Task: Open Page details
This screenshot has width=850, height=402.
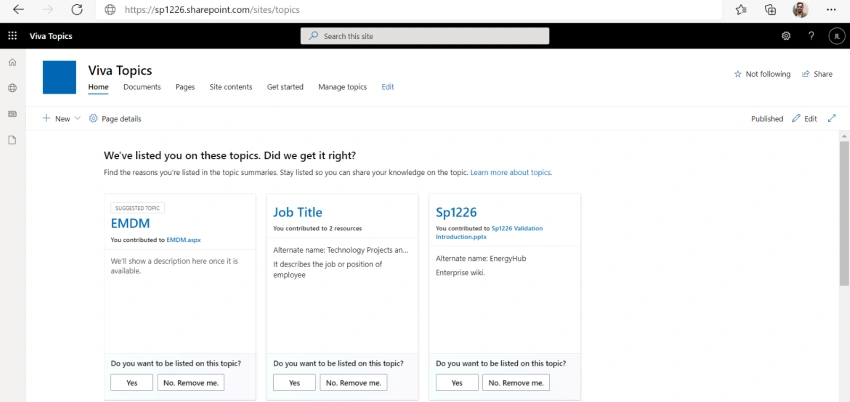Action: [x=115, y=119]
